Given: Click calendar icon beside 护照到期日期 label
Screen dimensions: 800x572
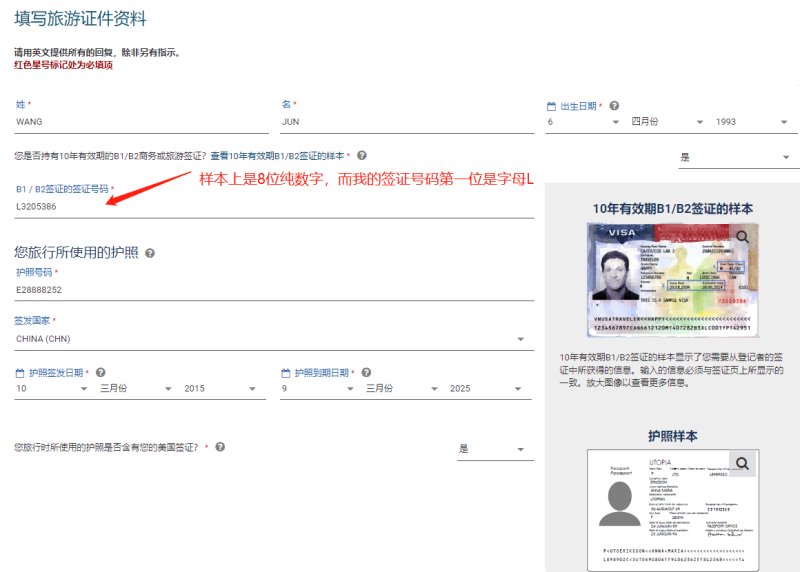Looking at the screenshot, I should point(286,373).
